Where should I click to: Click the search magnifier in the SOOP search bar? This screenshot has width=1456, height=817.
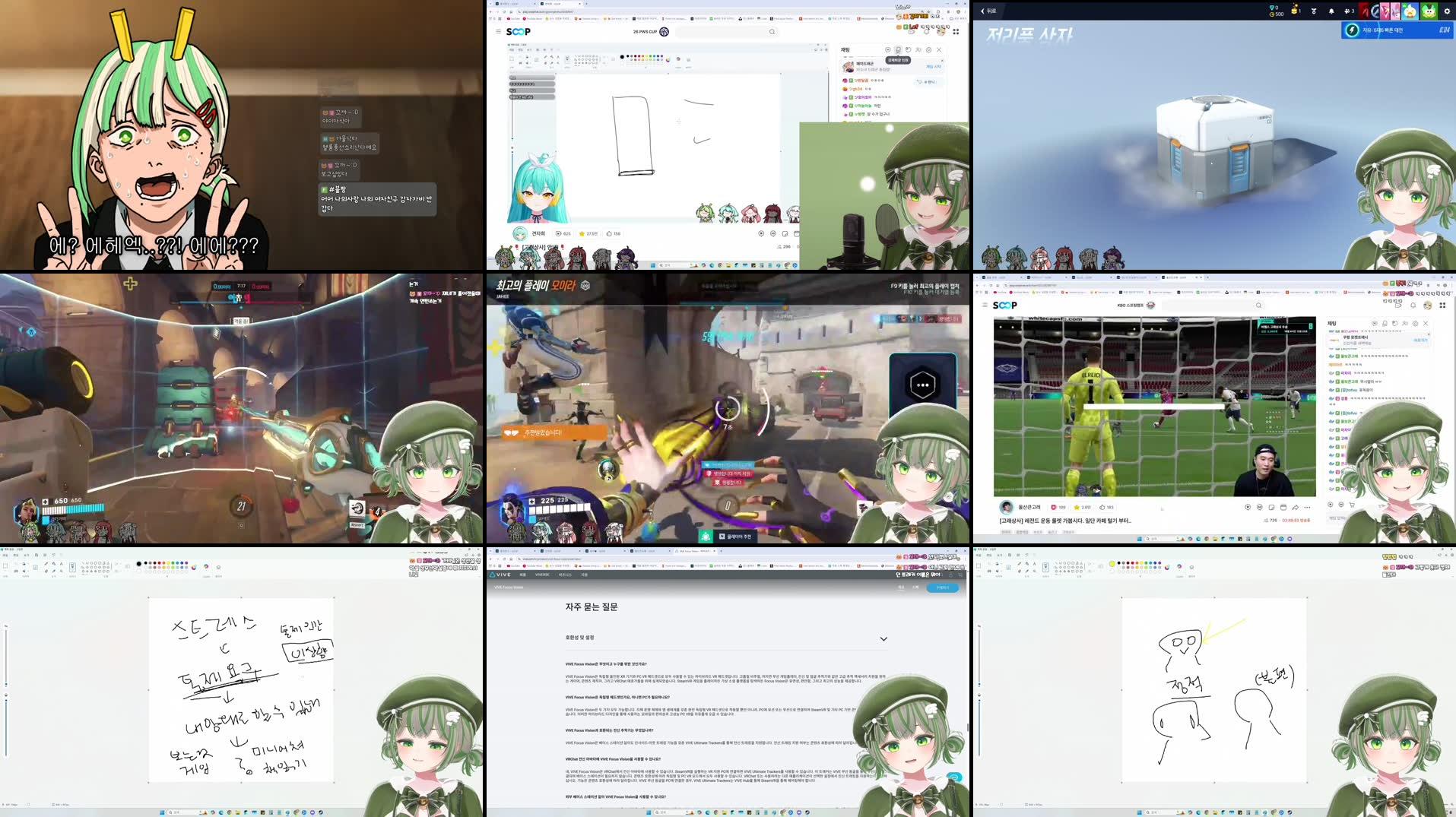tap(772, 32)
